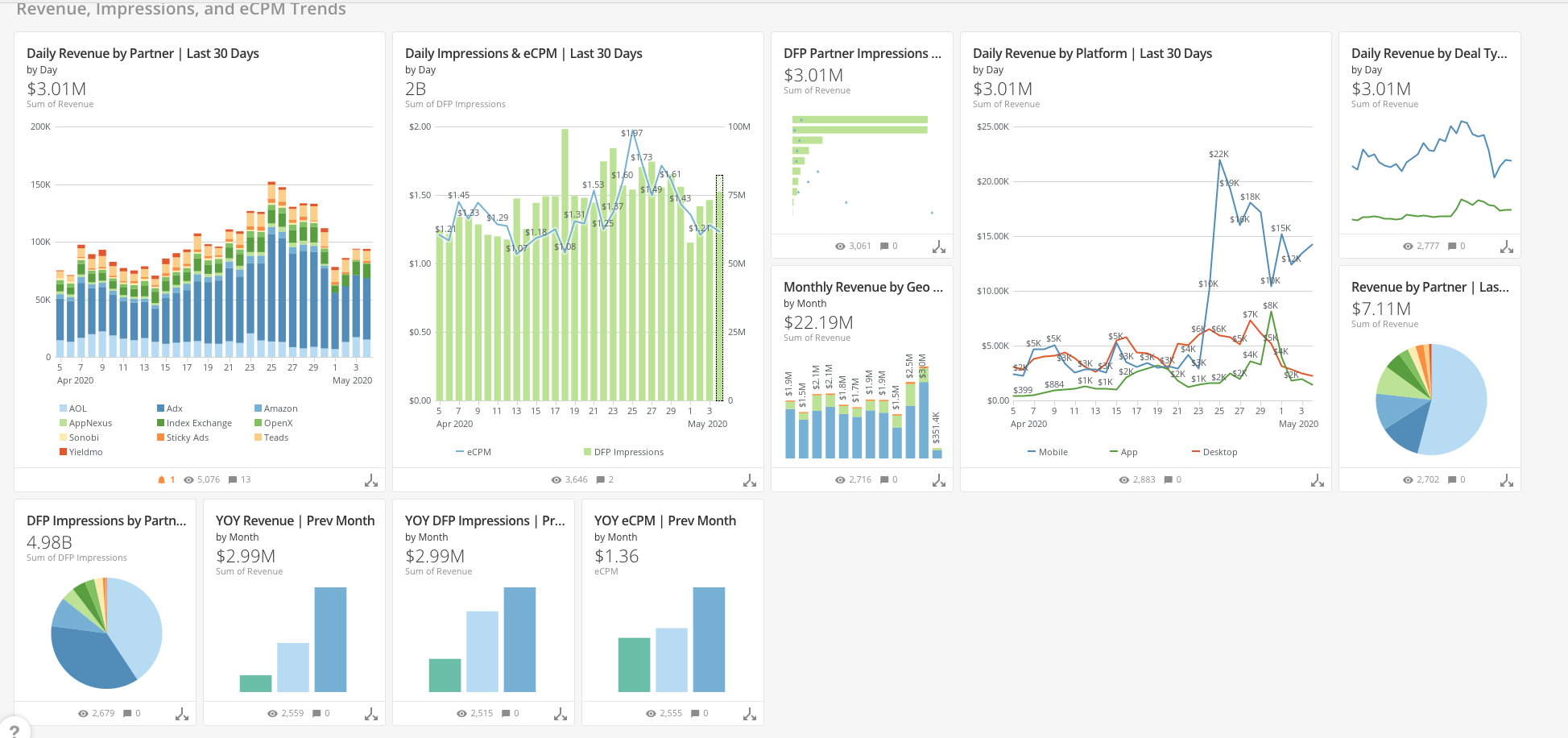Viewport: 1568px width, 738px height.
Task: Click the Adx legend color swatch
Action: pos(160,409)
